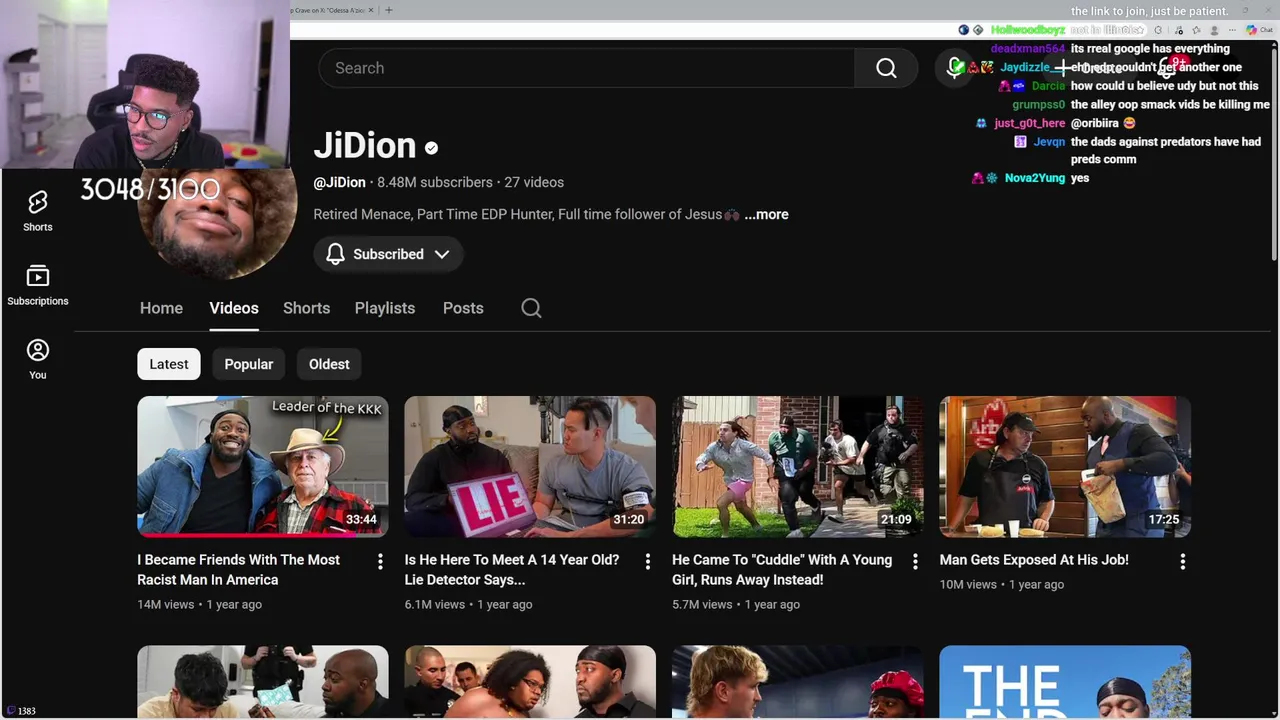Viewport: 1280px width, 720px height.
Task: Click the 8.48M subscribers text
Action: 435,182
